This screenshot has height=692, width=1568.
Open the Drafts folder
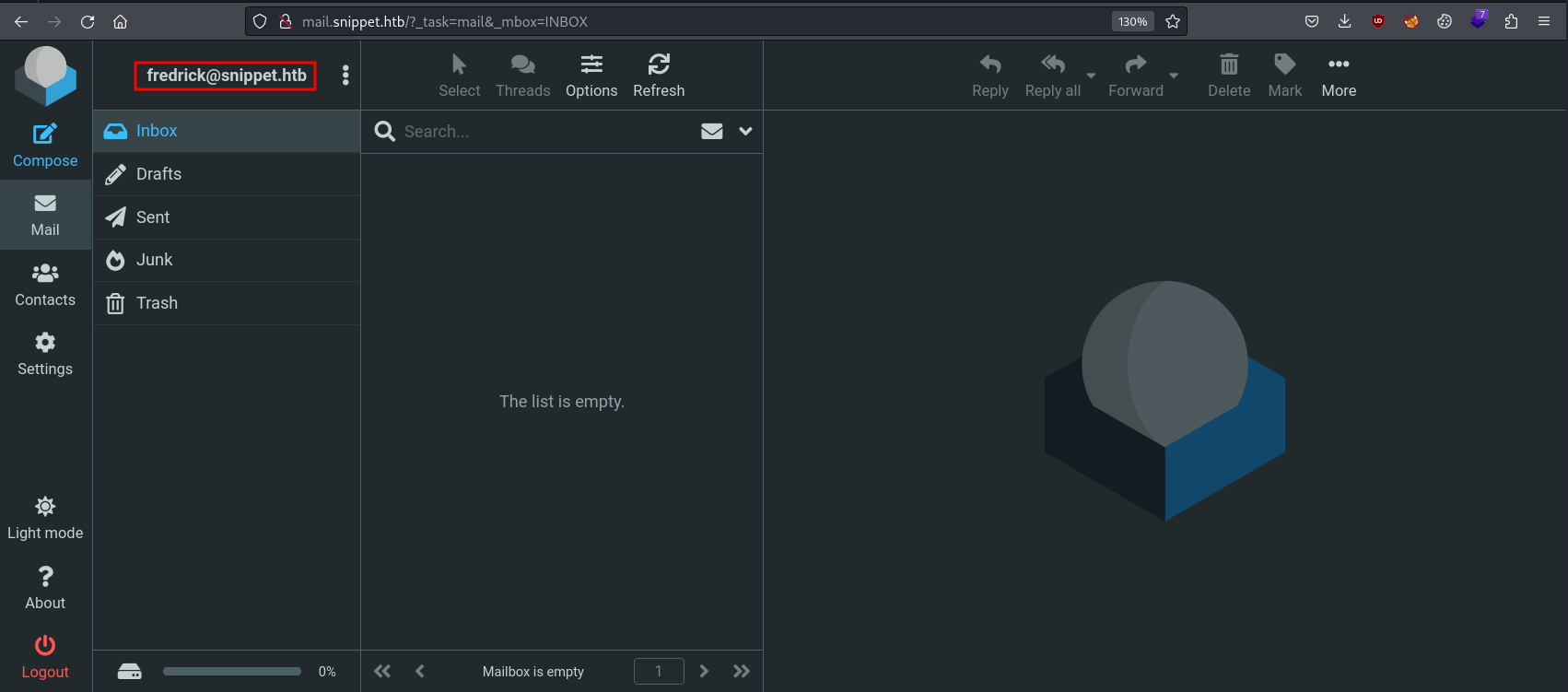point(158,174)
